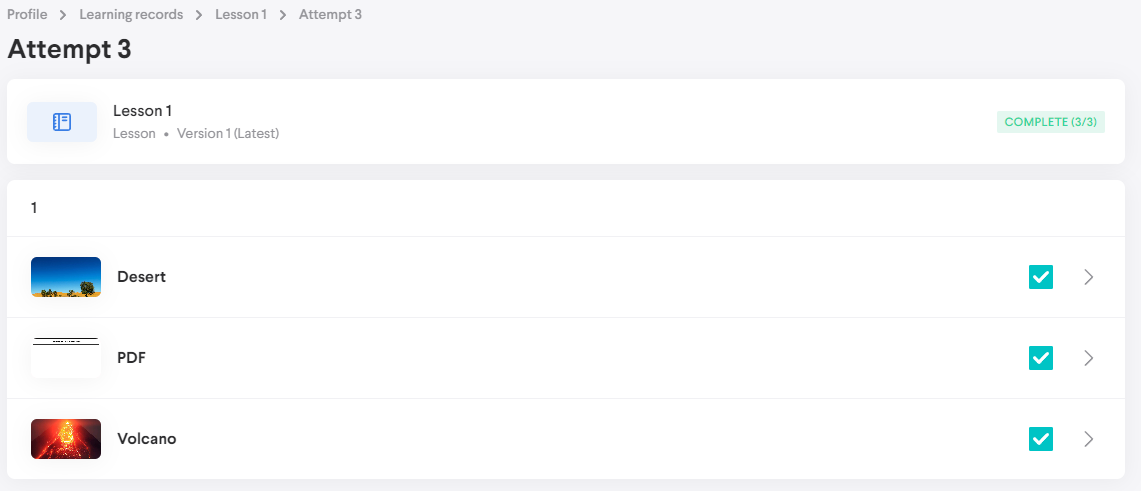
Task: Click the Lesson 1 book icon
Action: pos(62,122)
